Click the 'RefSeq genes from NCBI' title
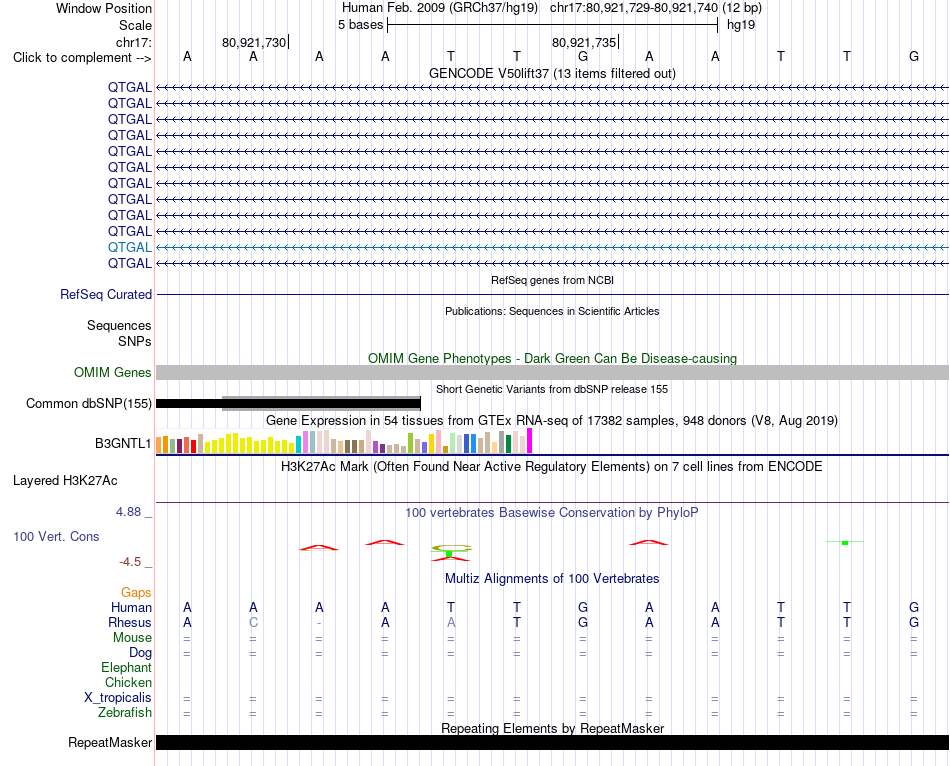This screenshot has width=950, height=766. coord(552,281)
